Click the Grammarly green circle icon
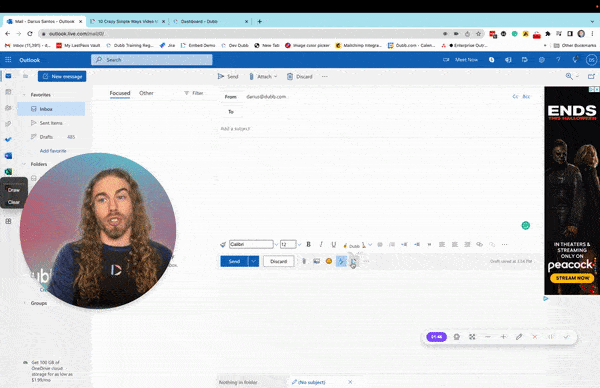 tap(526, 225)
